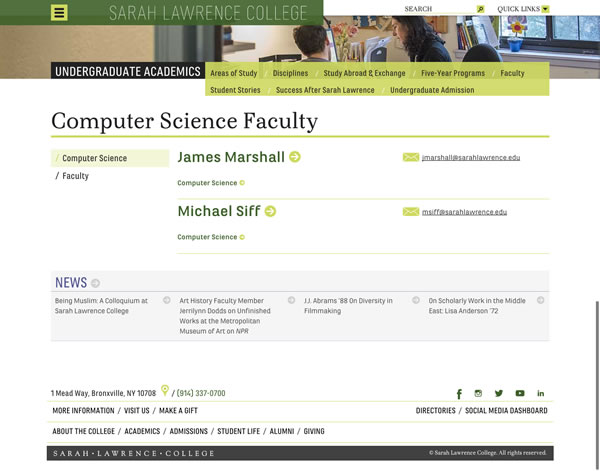The width and height of the screenshot is (600, 471).
Task: Click arrow icon for J.J. Abrams story
Action: 416,300
